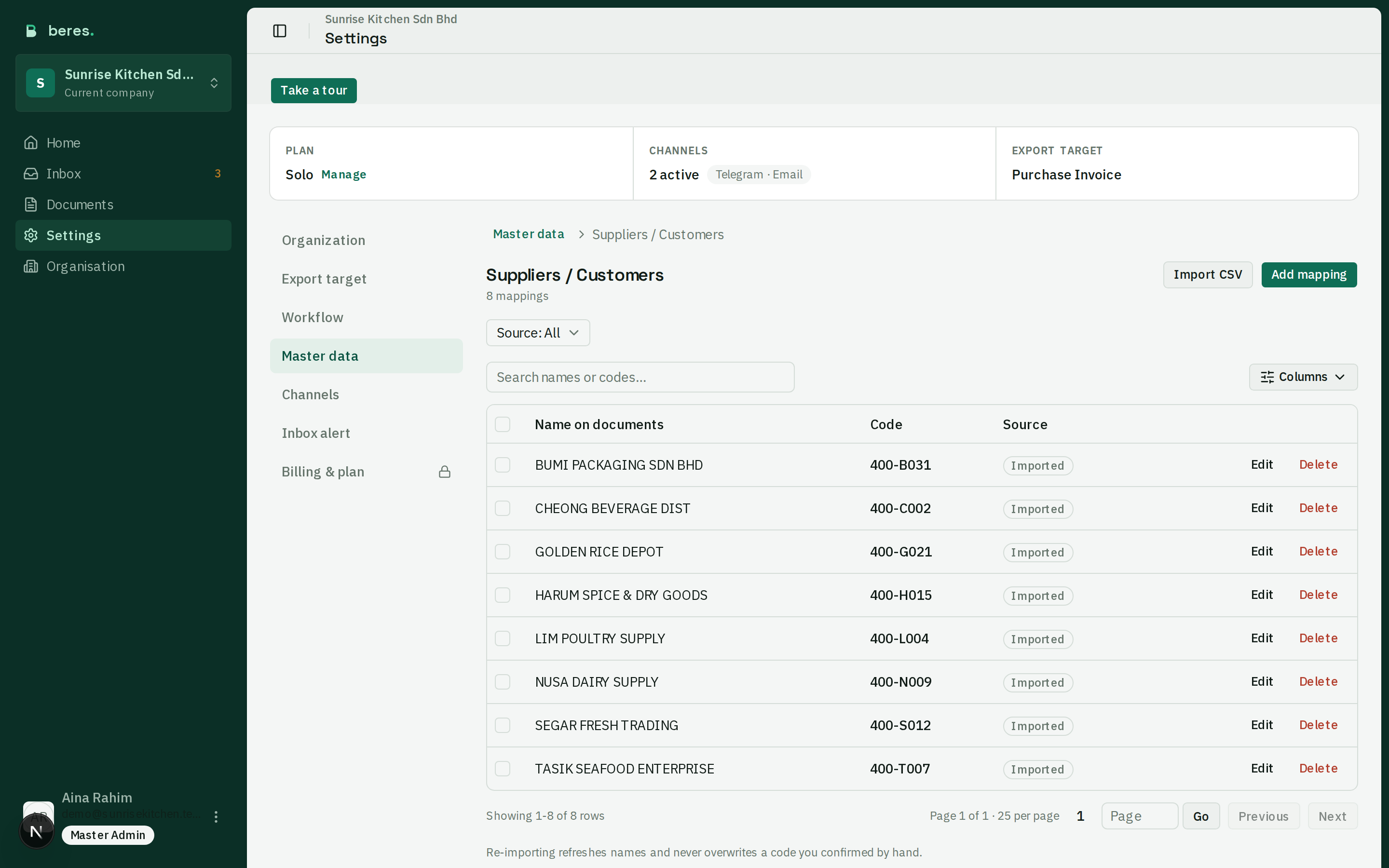Screen dimensions: 1389x868
Task: Check the CHEONG BEVERAGE DIST row
Action: point(502,508)
